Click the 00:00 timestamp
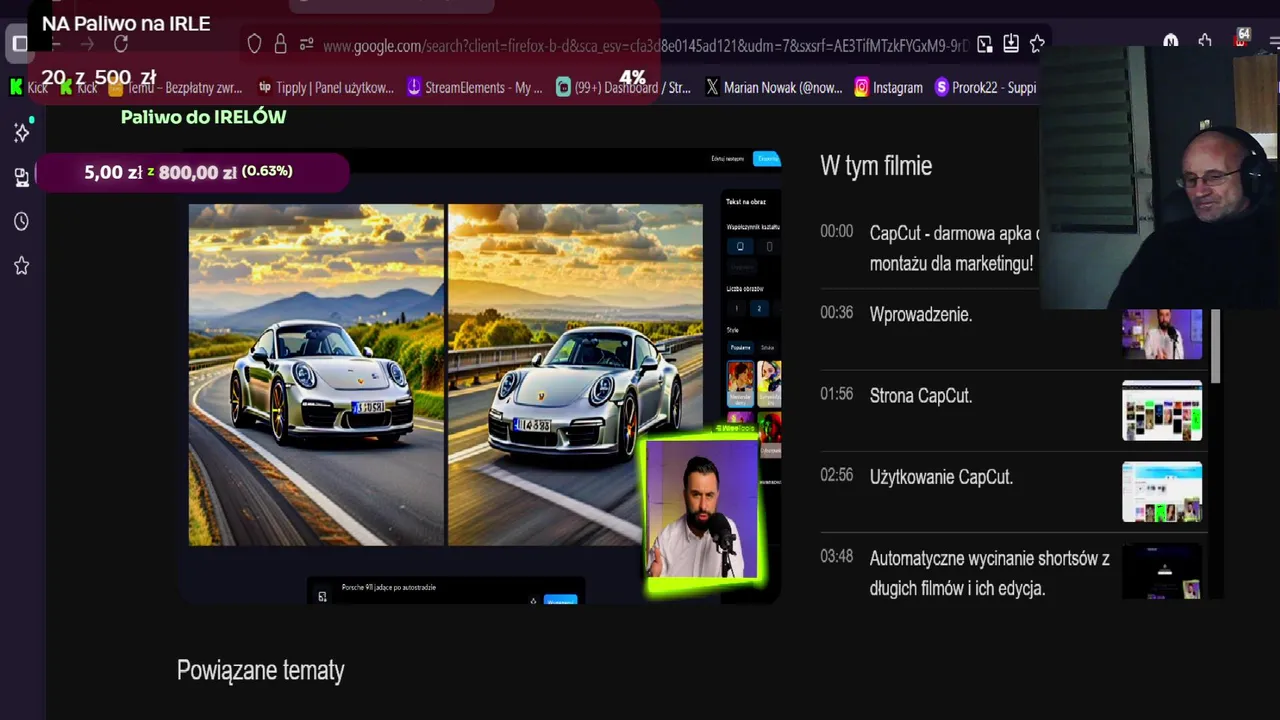Viewport: 1280px width, 720px height. tap(837, 231)
